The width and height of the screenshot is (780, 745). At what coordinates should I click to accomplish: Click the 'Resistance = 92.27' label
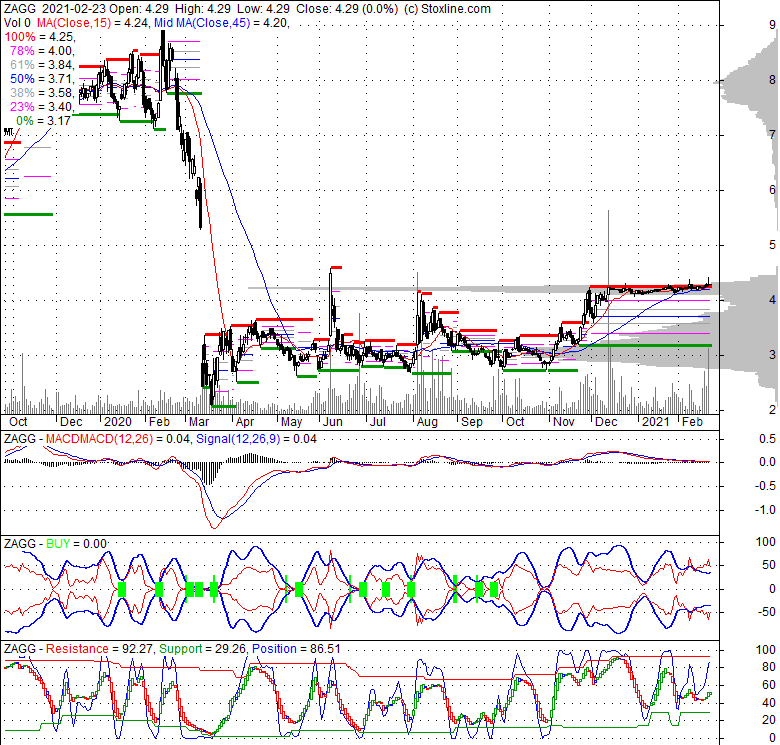(x=98, y=649)
